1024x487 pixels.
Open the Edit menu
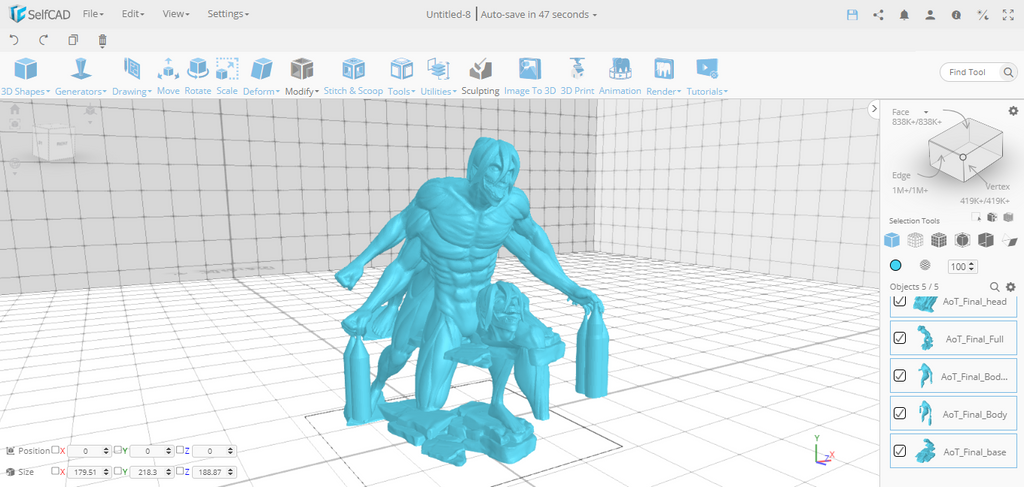133,14
